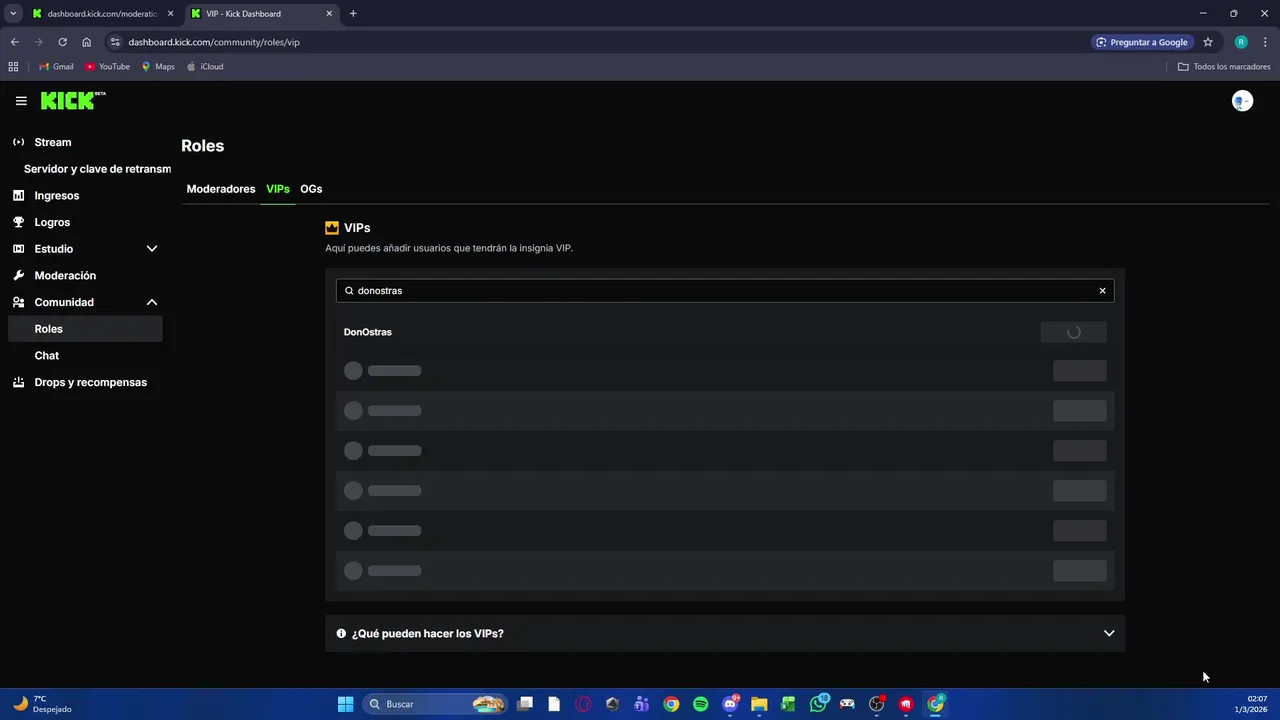Viewport: 1280px width, 720px height.
Task: Switch to the OGs tab
Action: (311, 189)
